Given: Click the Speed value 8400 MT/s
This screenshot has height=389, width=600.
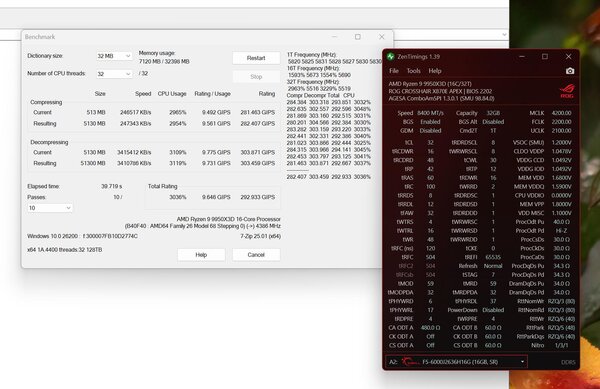Looking at the screenshot, I should point(430,113).
